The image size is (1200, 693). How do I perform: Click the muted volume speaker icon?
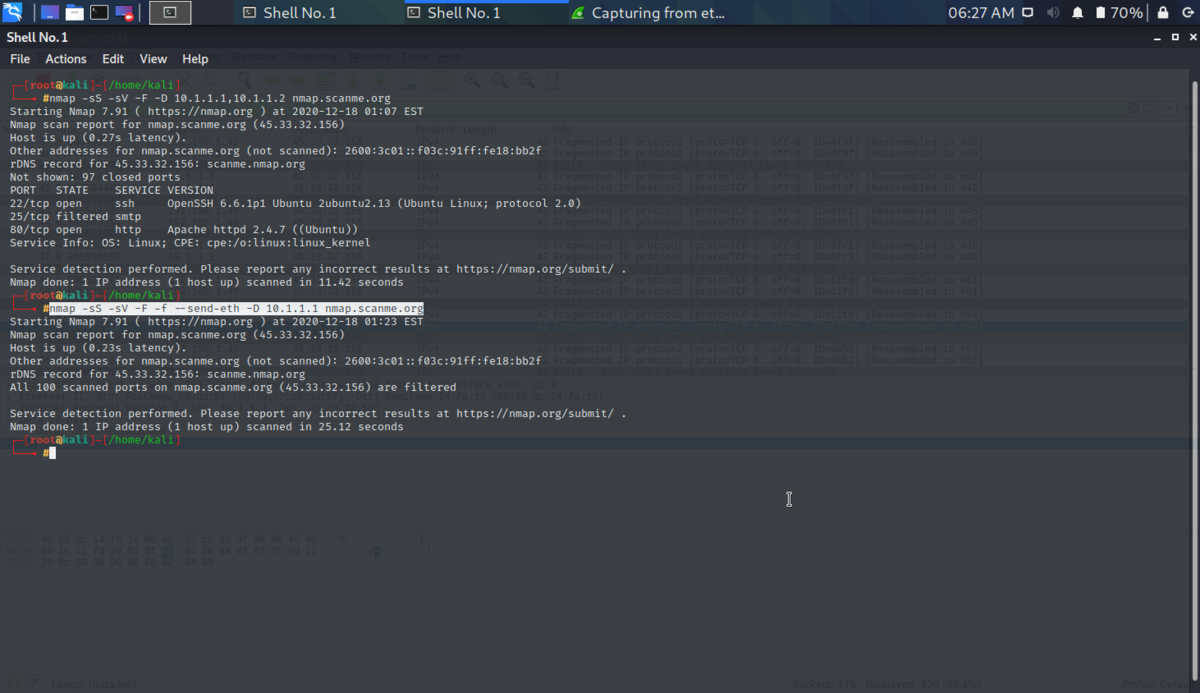pos(1053,13)
